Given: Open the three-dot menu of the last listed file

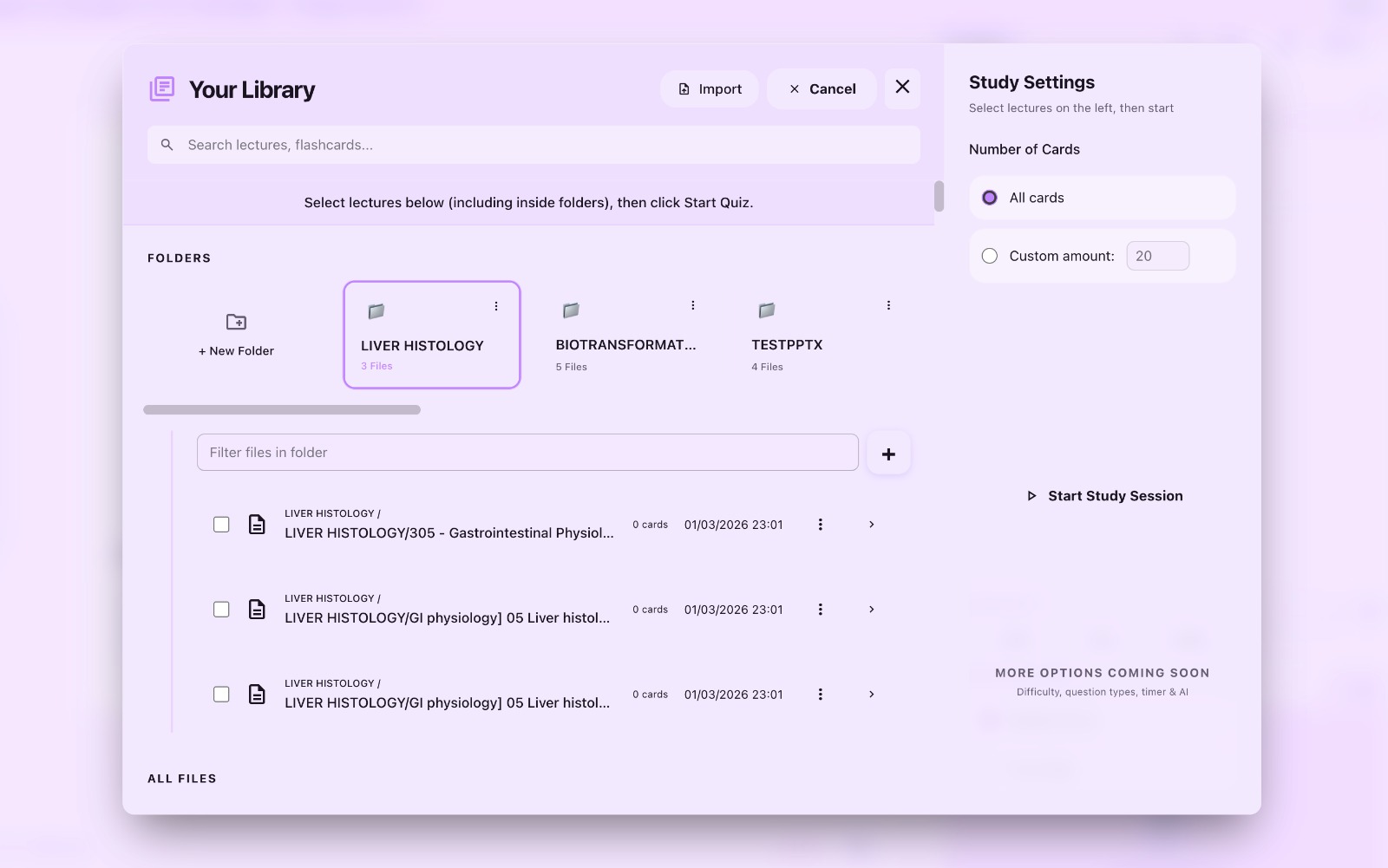Looking at the screenshot, I should pos(820,695).
